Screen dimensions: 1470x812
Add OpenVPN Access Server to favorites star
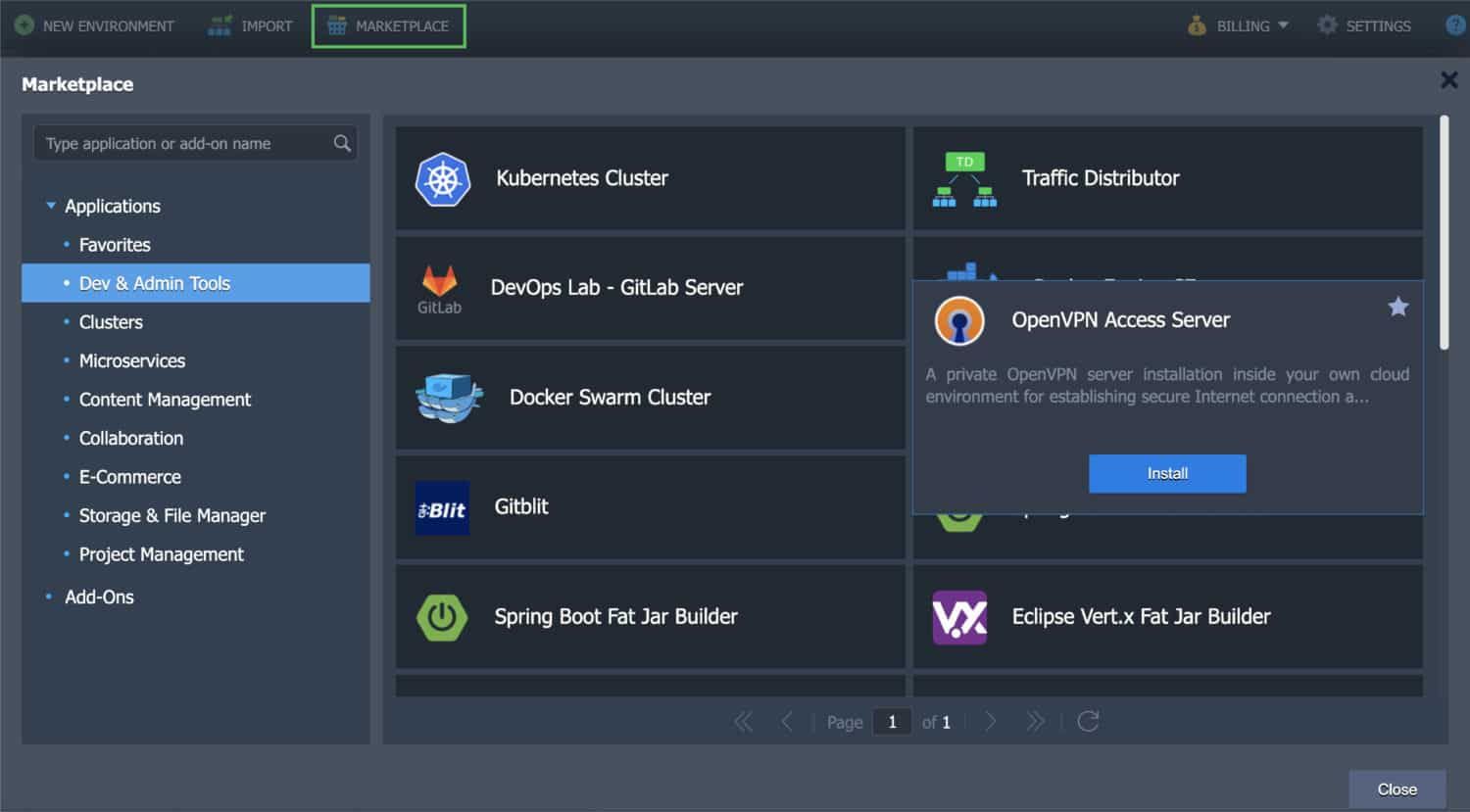[x=1398, y=307]
